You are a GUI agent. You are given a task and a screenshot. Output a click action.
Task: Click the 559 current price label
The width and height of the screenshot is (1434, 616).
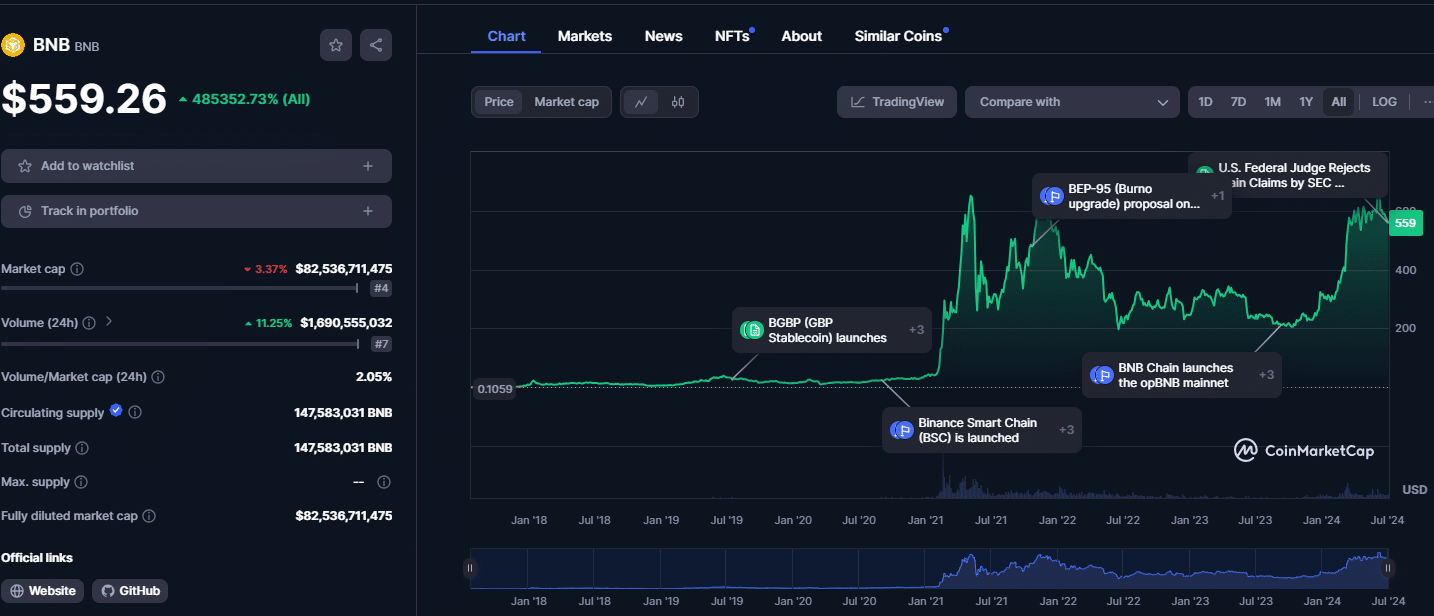pos(1405,223)
